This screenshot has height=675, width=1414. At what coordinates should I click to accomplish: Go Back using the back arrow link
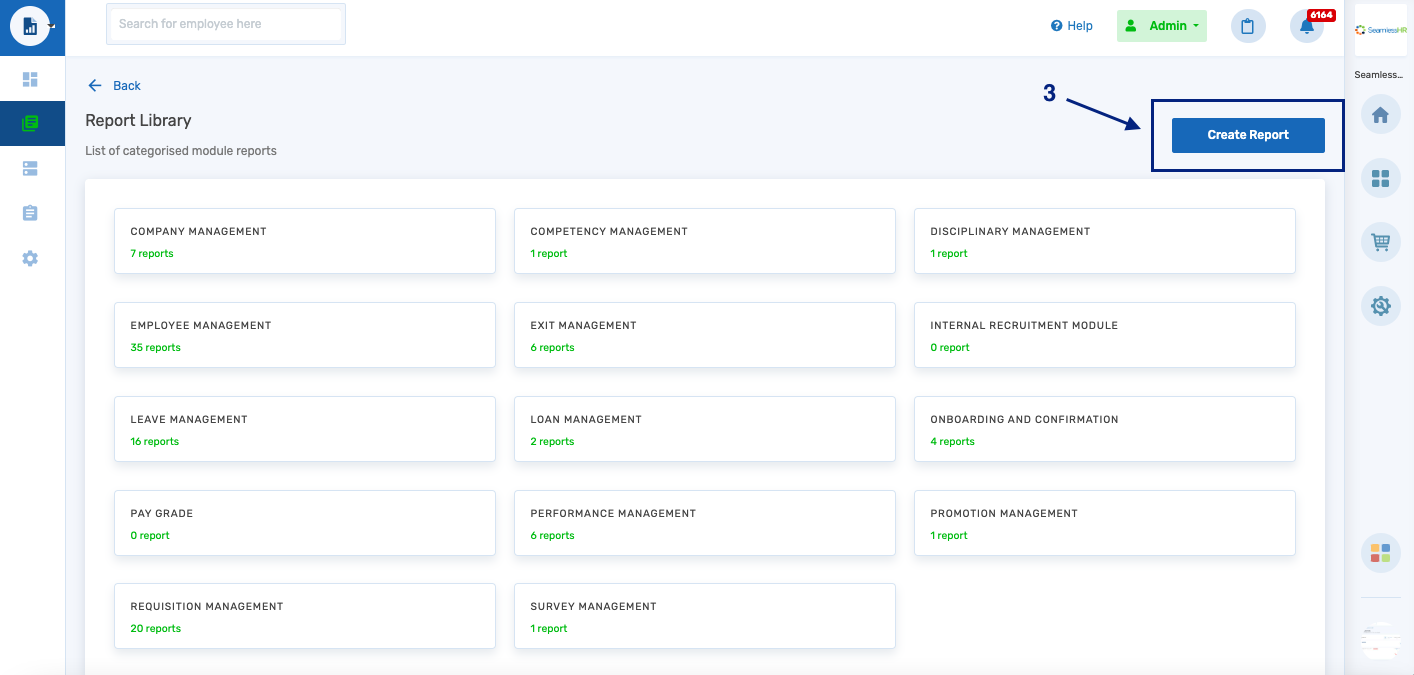[x=113, y=85]
